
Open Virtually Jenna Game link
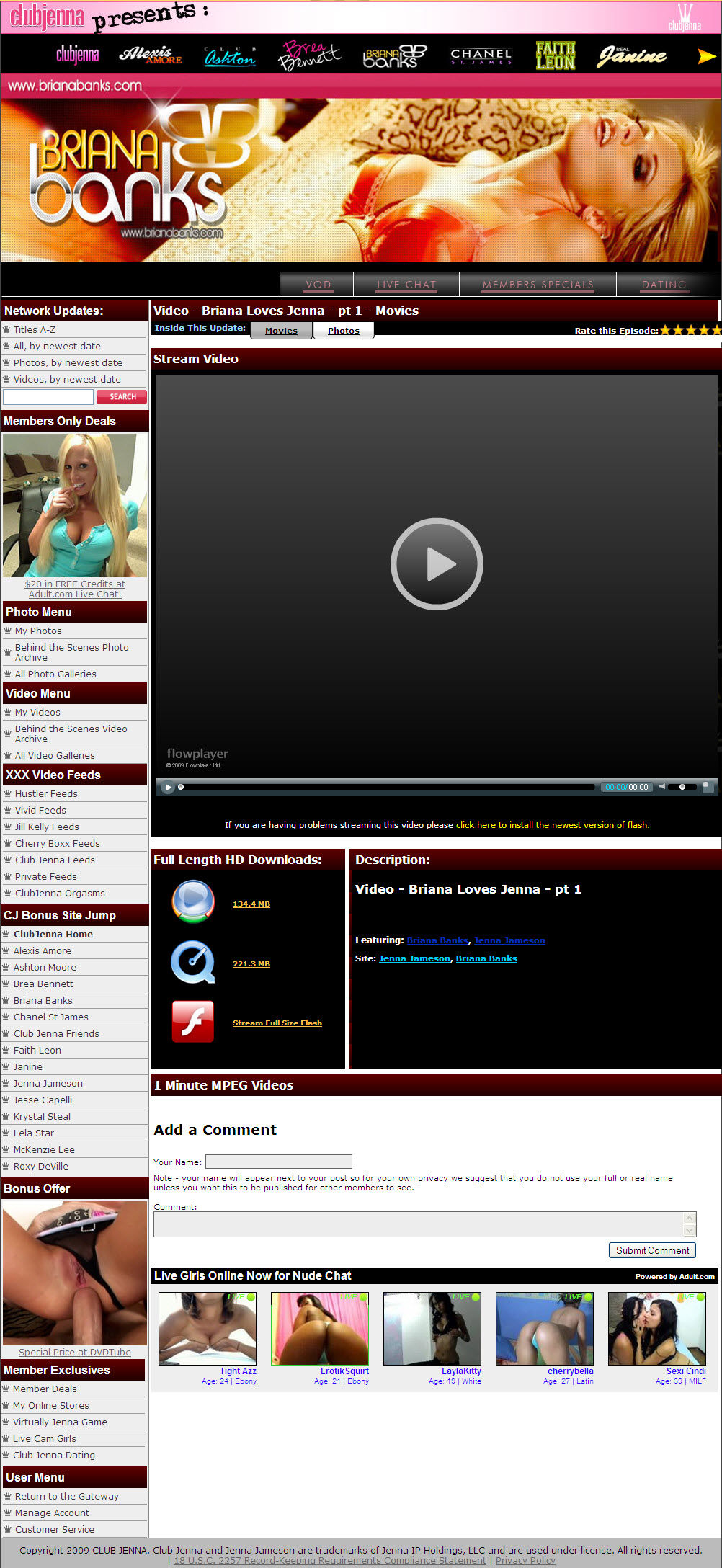pos(60,1422)
